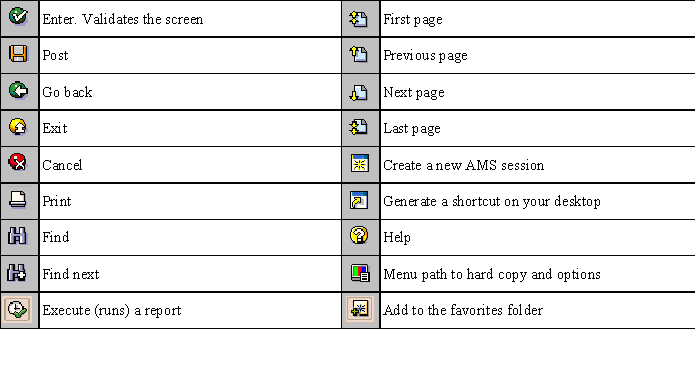Click the hard copy and options icon

click(x=360, y=273)
